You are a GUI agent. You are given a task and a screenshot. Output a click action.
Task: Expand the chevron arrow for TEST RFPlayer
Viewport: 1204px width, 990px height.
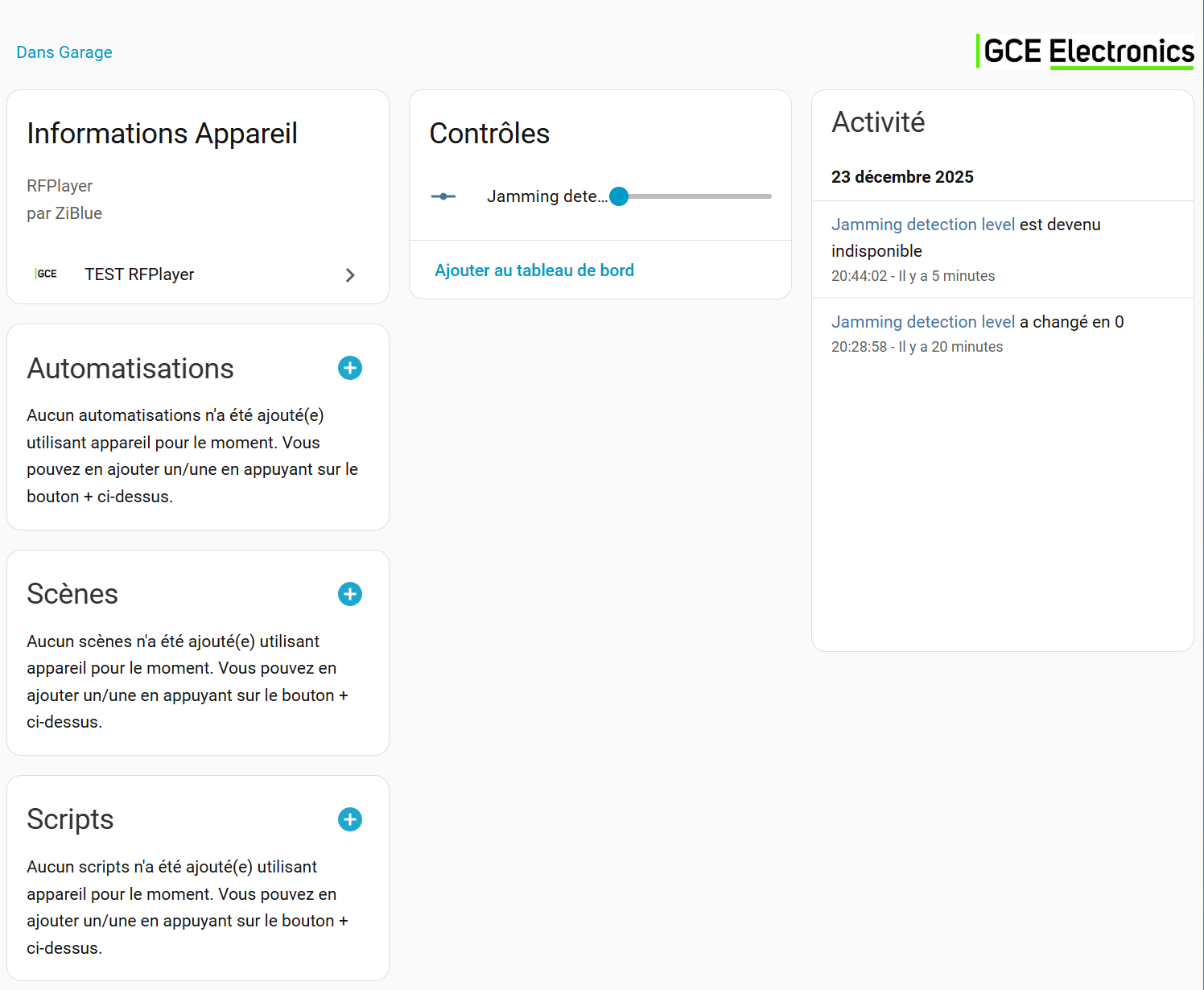point(350,275)
